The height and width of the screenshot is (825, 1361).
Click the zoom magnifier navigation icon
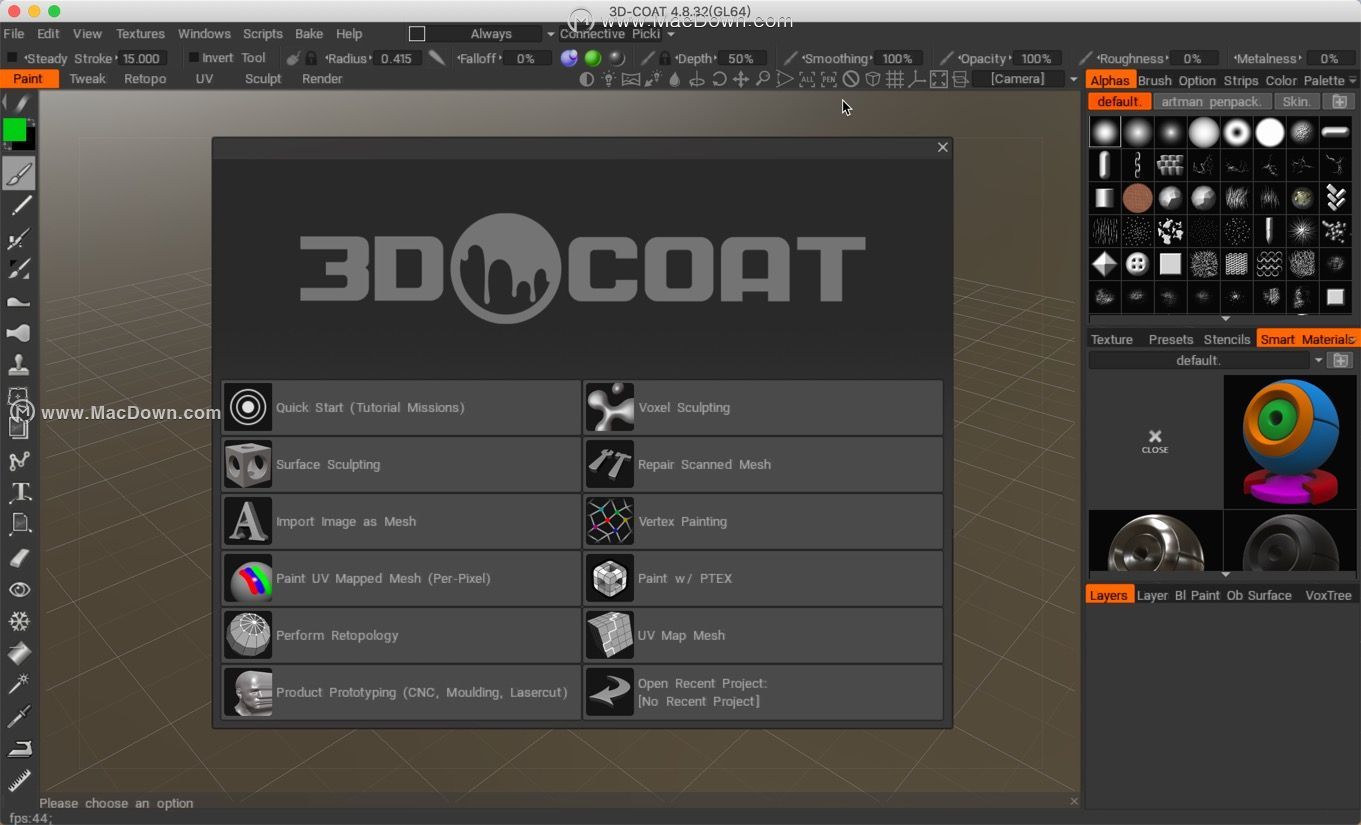tap(763, 79)
